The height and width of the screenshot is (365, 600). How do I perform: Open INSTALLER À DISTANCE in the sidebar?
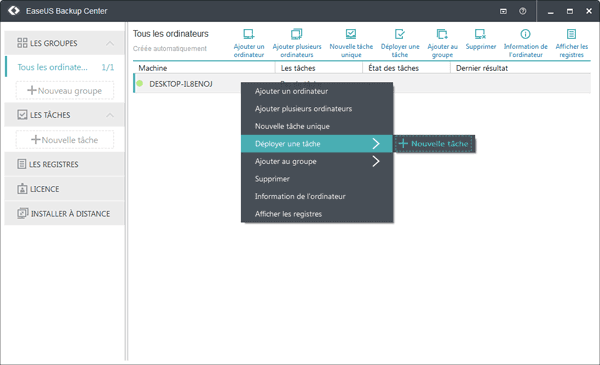[64, 213]
